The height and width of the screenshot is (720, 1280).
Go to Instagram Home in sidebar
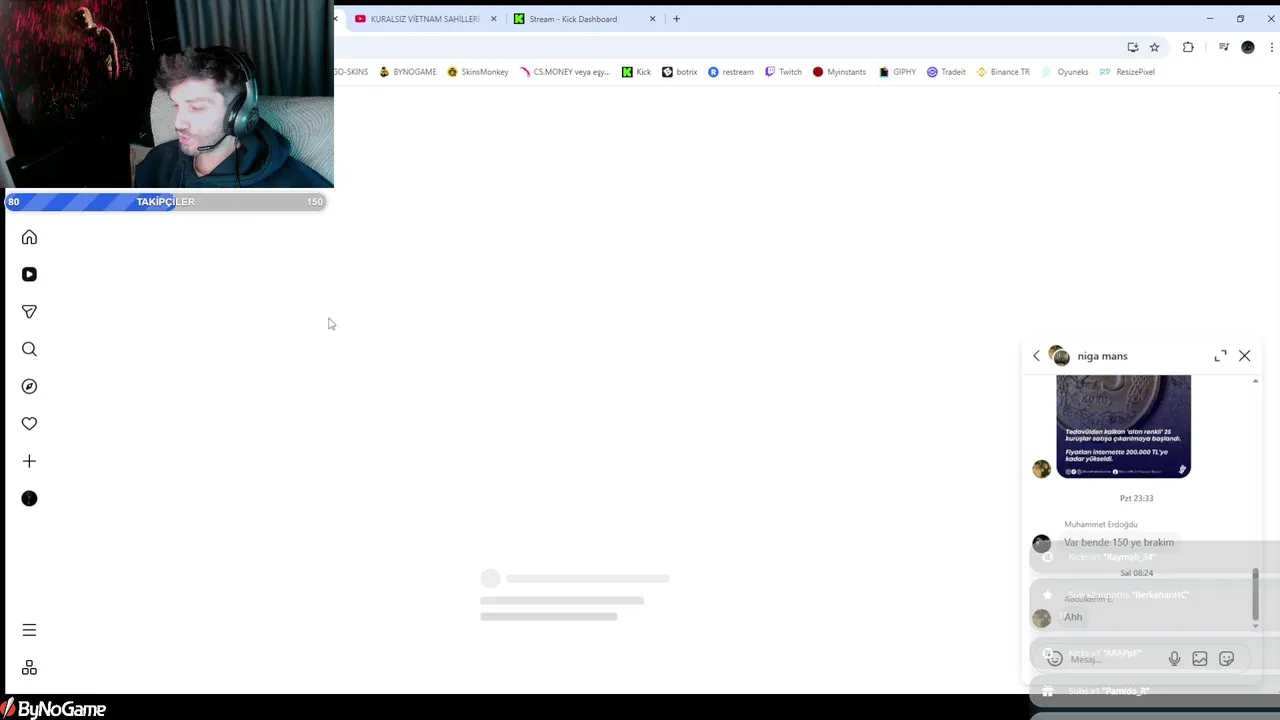point(29,237)
